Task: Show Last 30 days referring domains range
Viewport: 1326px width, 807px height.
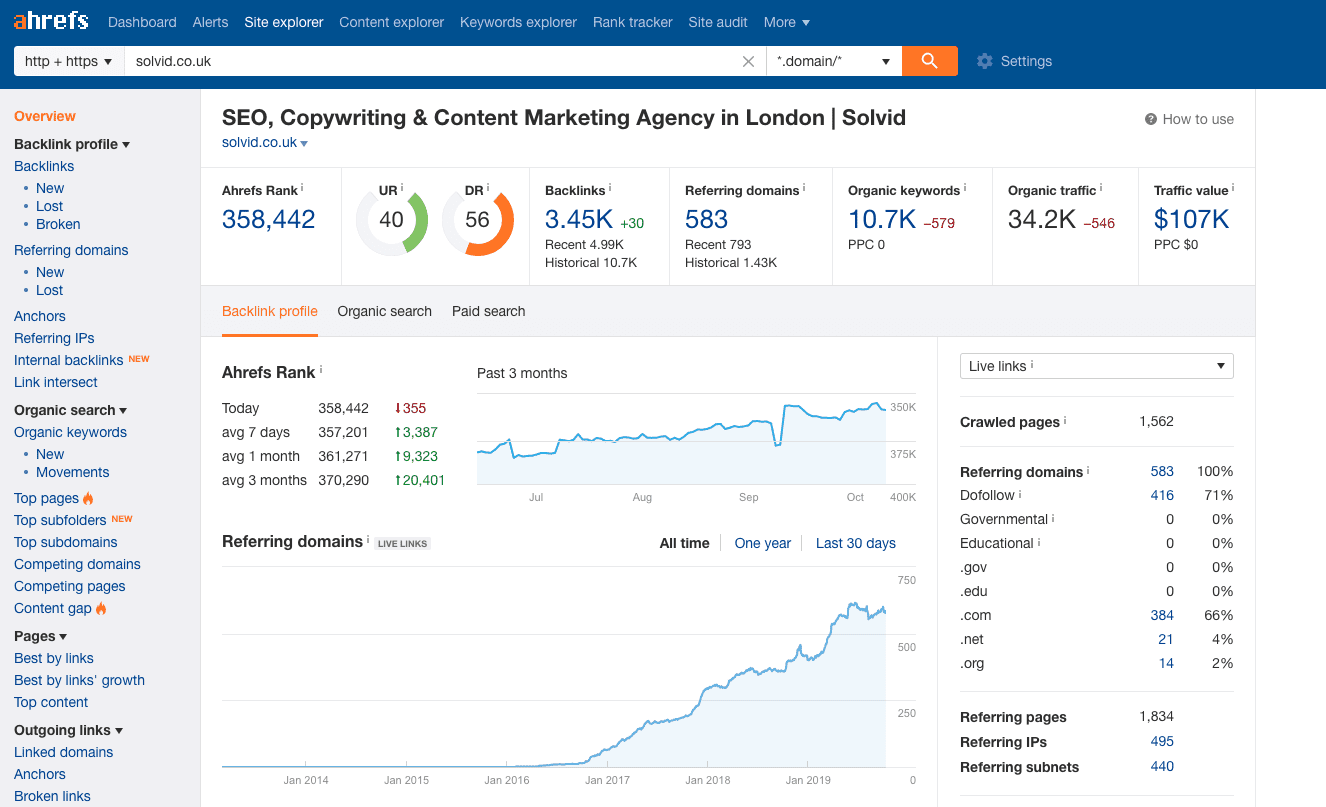Action: 856,543
